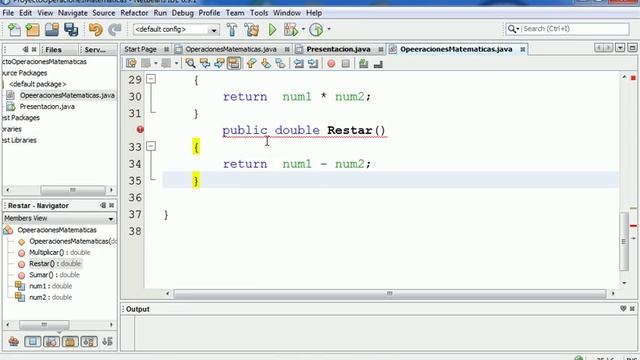The image size is (640, 360).
Task: Toggle Show Inherited Members in Navigator
Action: (13, 342)
